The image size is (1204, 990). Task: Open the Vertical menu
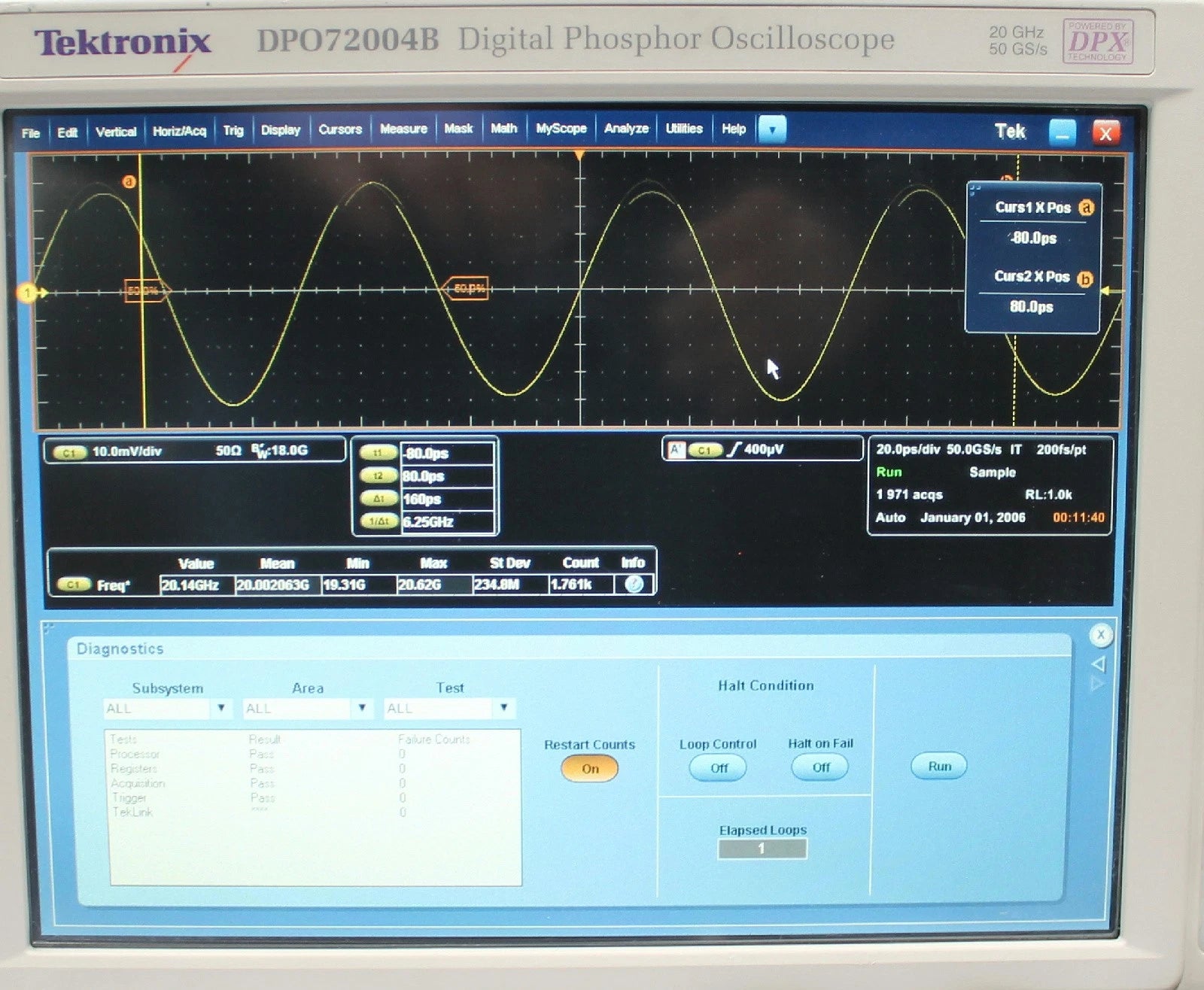pos(116,132)
